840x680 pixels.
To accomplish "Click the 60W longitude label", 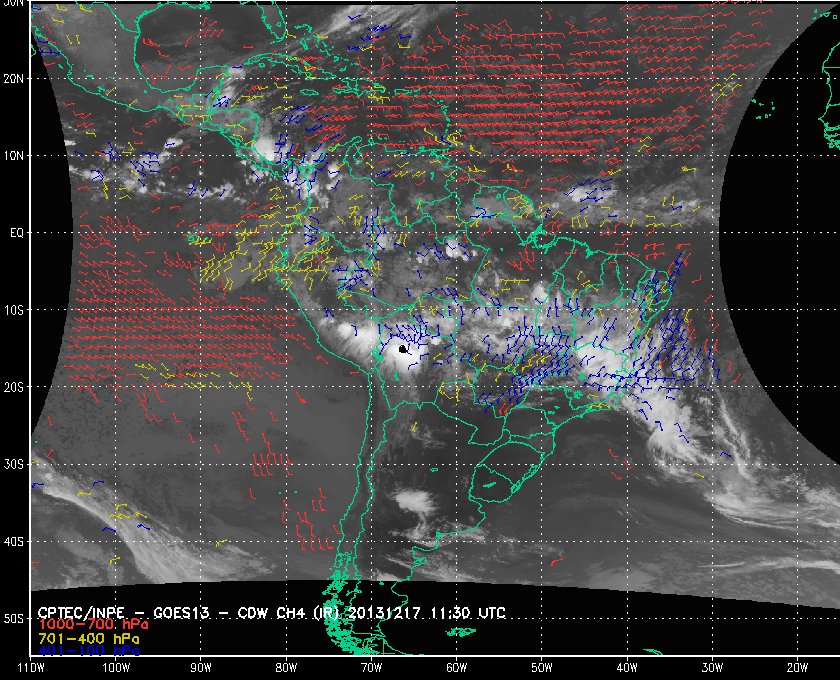I will click(x=456, y=668).
